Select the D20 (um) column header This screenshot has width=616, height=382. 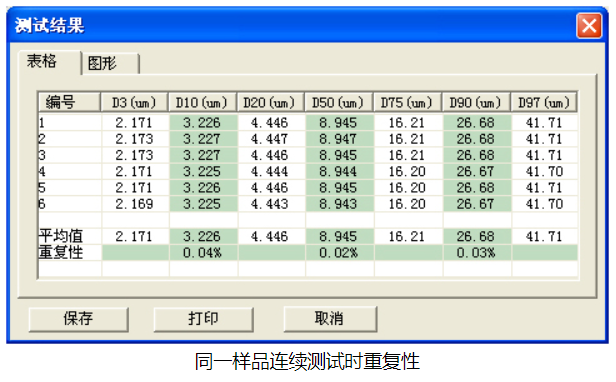270,103
